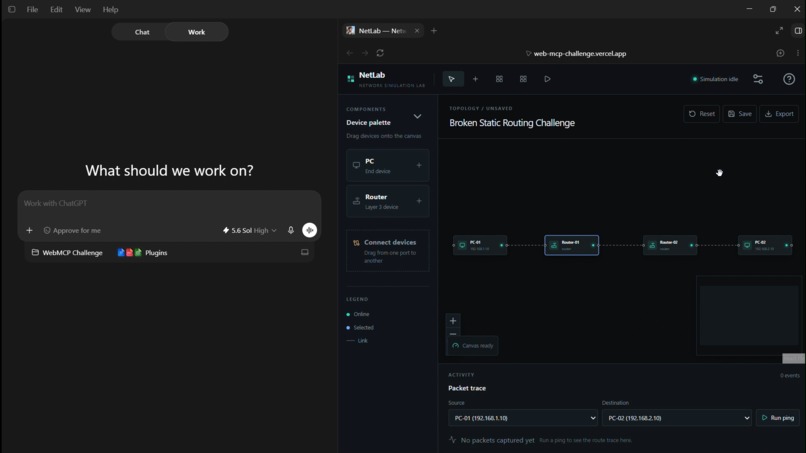Screen dimensions: 806x453
Task: Open the Destination dropdown PC-02
Action: click(x=676, y=418)
